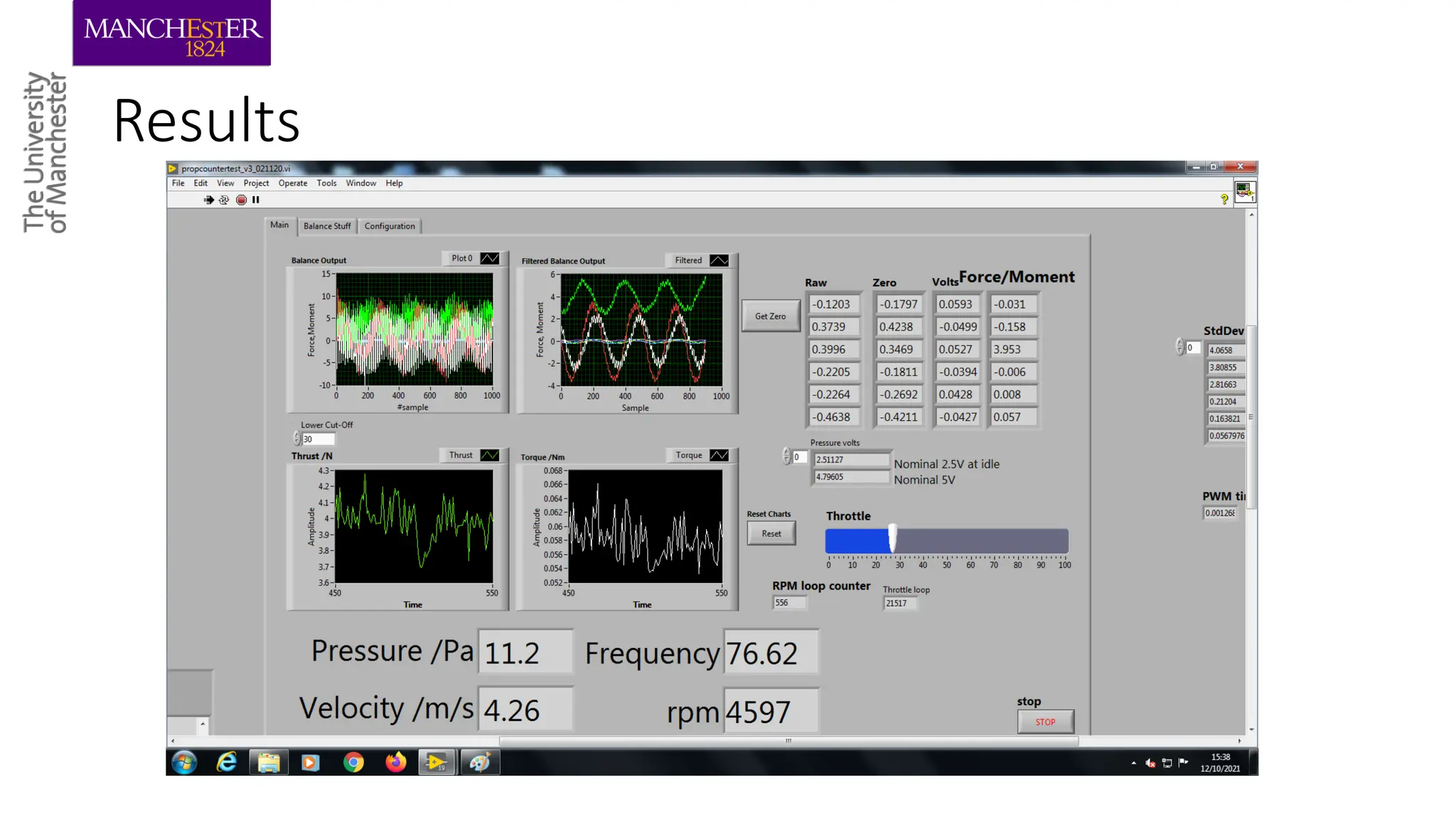Click the VI connector pane icon

(x=1244, y=191)
